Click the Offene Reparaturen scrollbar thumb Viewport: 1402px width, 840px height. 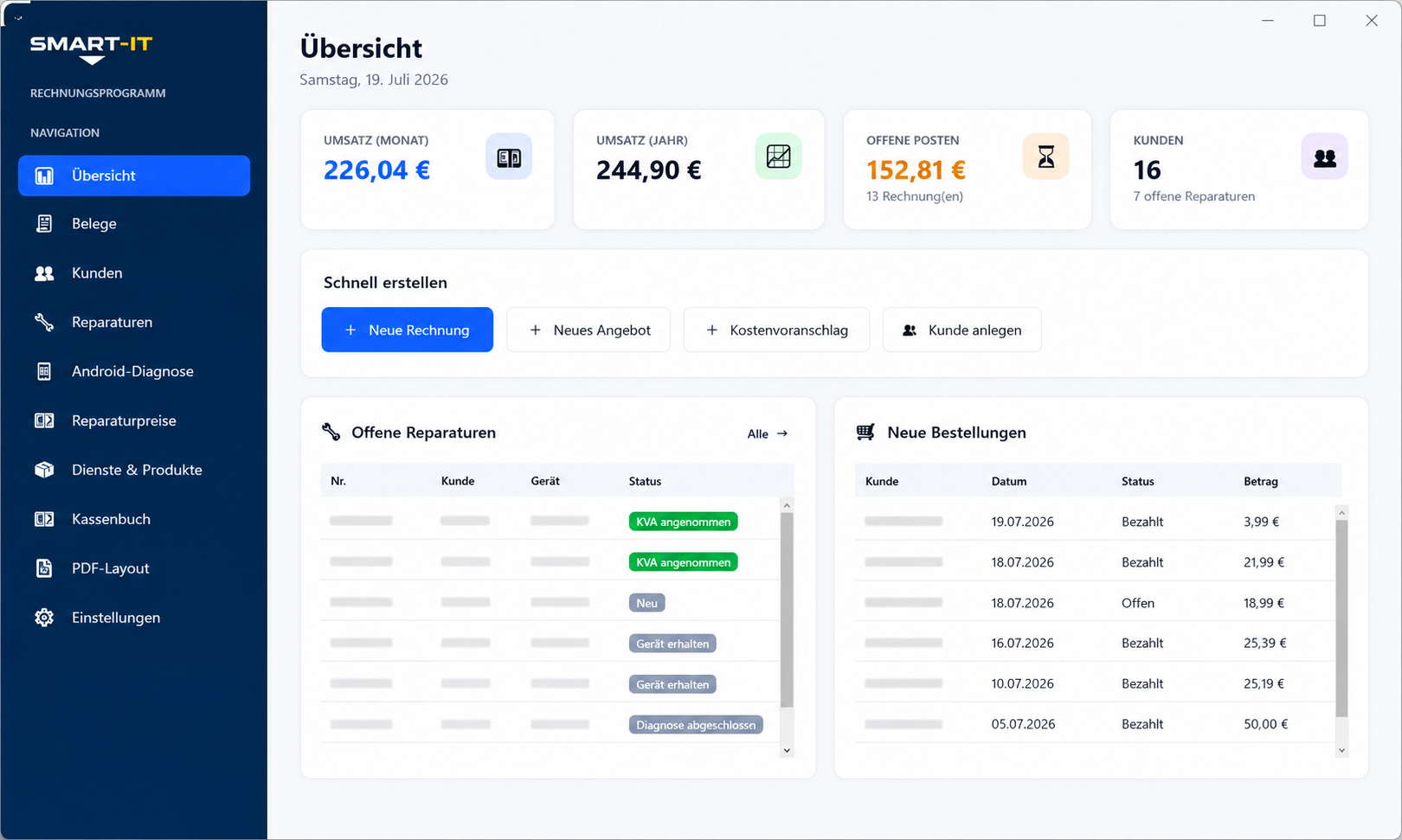(787, 611)
